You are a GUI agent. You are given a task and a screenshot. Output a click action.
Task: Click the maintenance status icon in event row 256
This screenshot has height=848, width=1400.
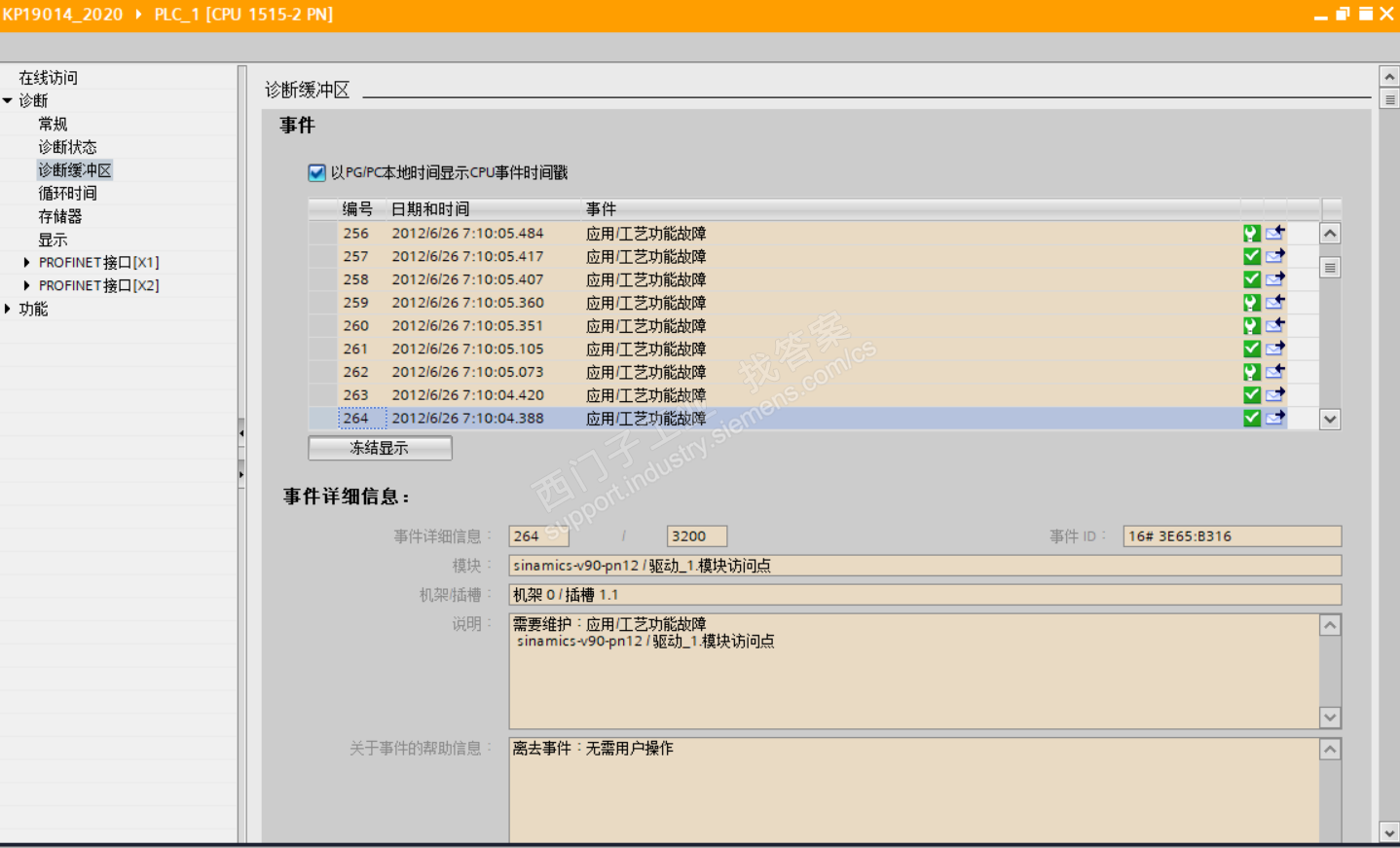tap(1252, 234)
